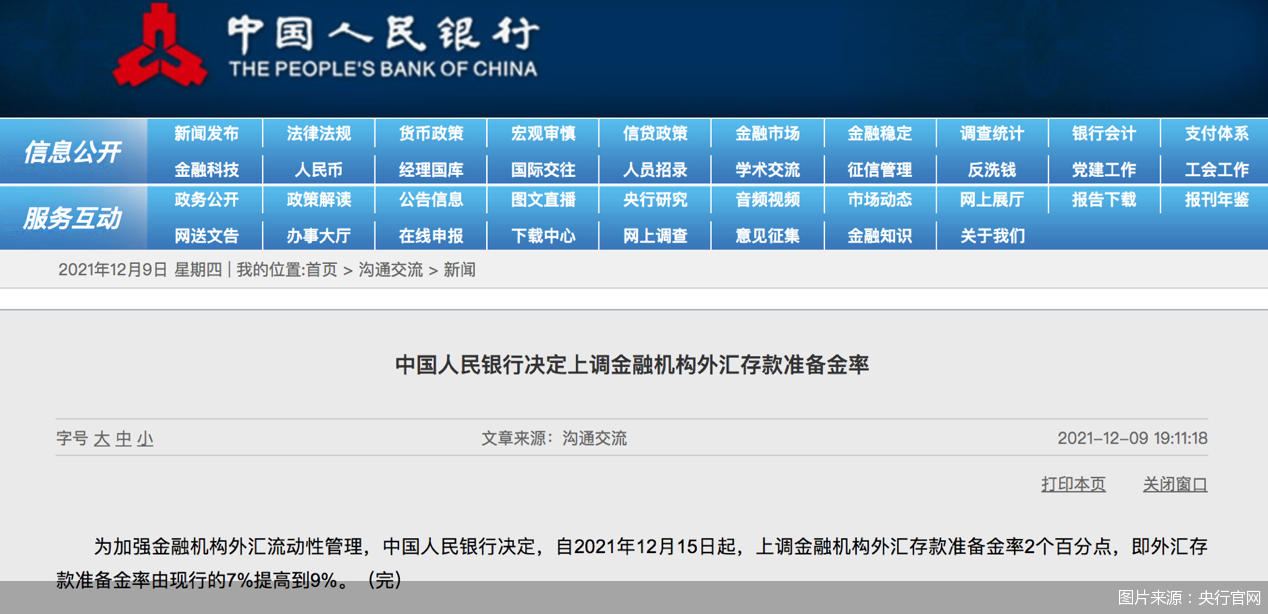Select 支付体系 menu item

tap(1217, 134)
